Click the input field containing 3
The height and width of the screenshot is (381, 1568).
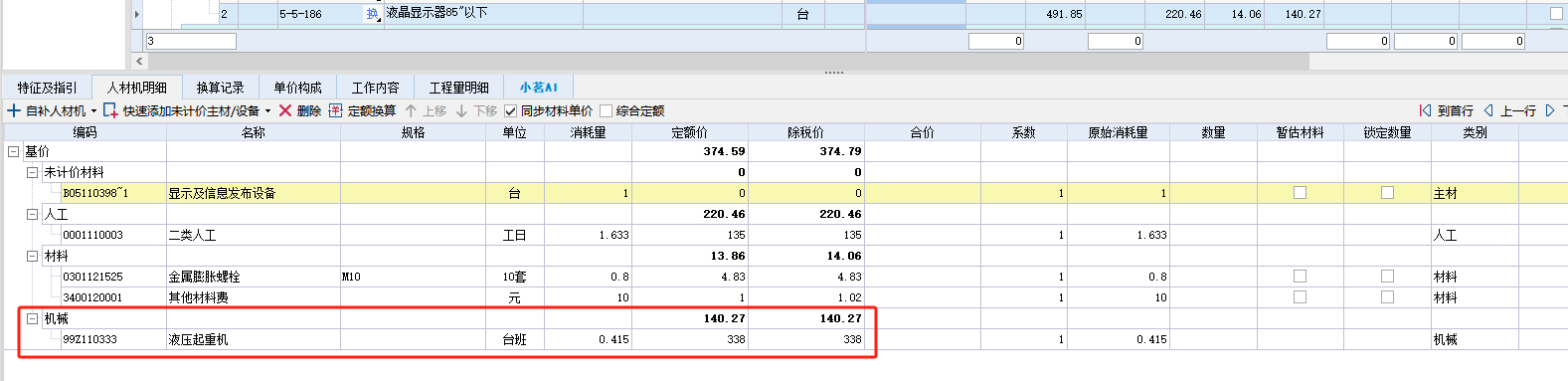point(191,41)
